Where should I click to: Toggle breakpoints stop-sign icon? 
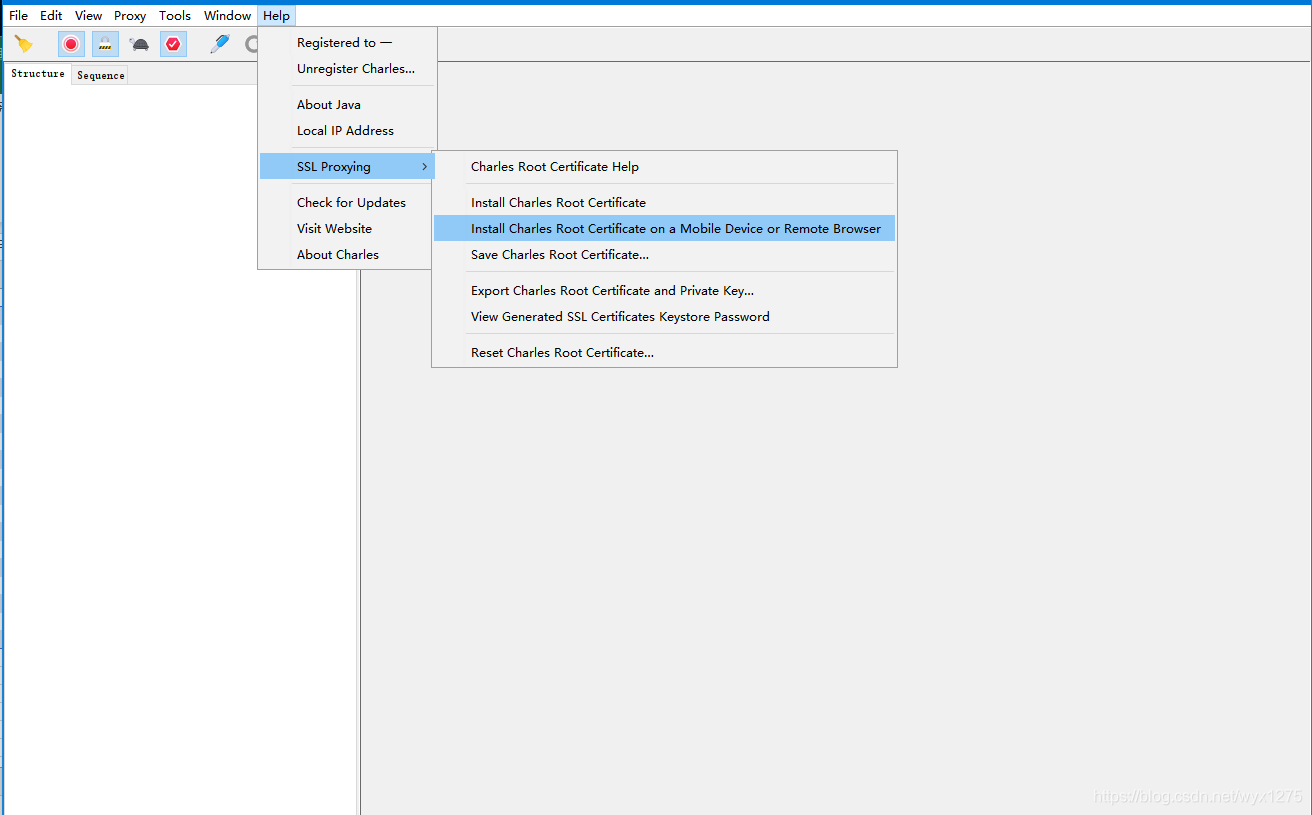pyautogui.click(x=173, y=44)
